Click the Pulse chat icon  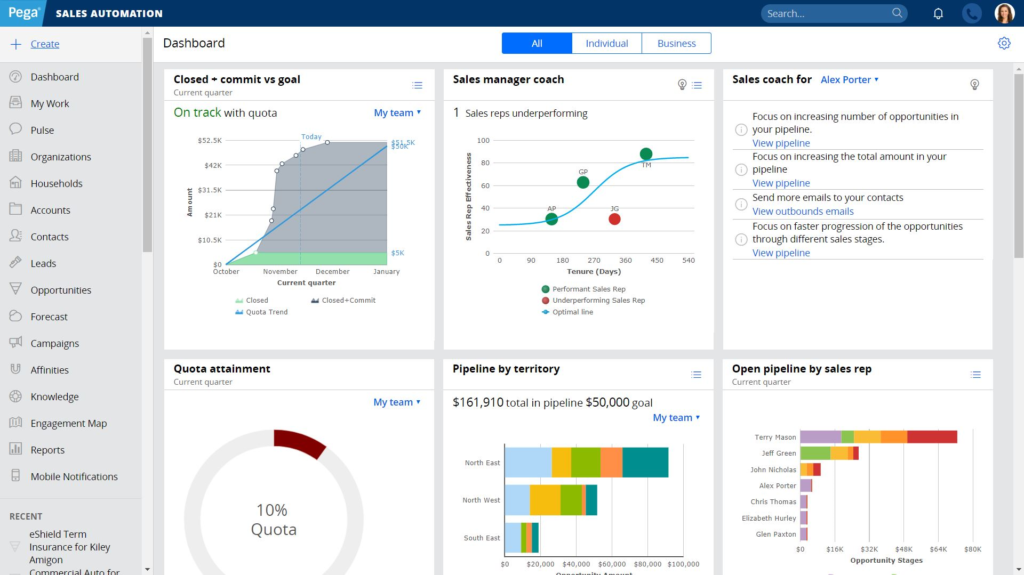pyautogui.click(x=16, y=129)
